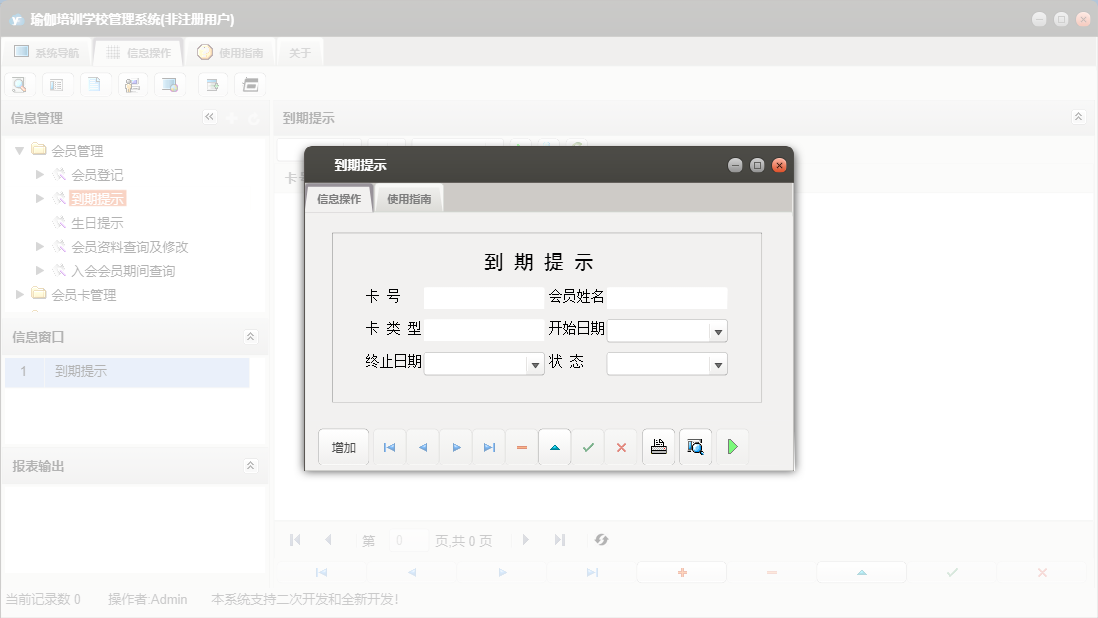Viewport: 1098px width, 618px height.
Task: Open the 状态 status dropdown
Action: pos(718,363)
